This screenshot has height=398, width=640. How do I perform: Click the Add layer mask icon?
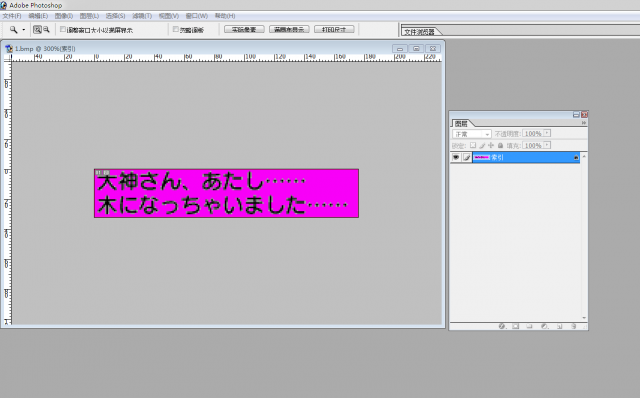[x=516, y=326]
